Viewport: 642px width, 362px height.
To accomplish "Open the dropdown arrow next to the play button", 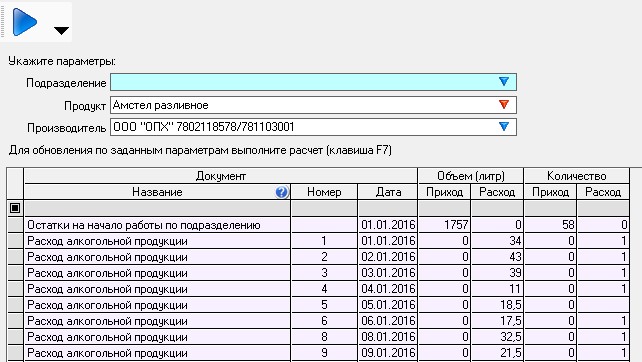I will click(x=61, y=31).
